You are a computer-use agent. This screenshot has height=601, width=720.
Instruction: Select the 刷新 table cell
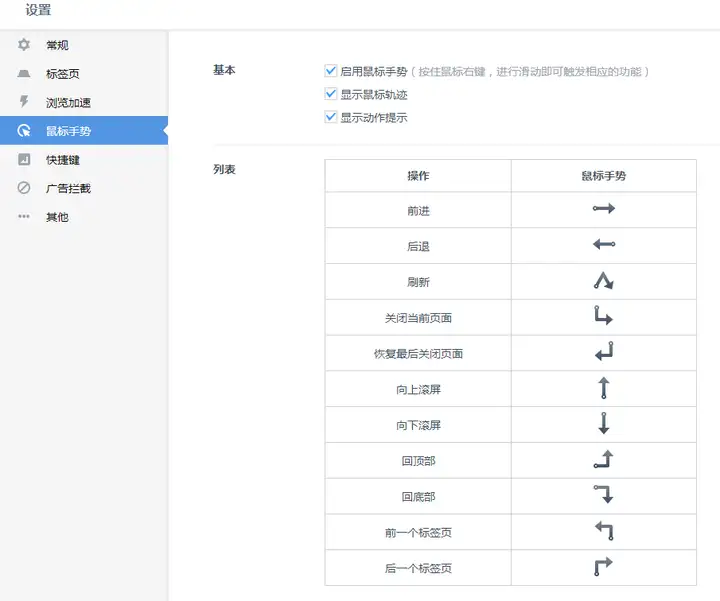418,282
